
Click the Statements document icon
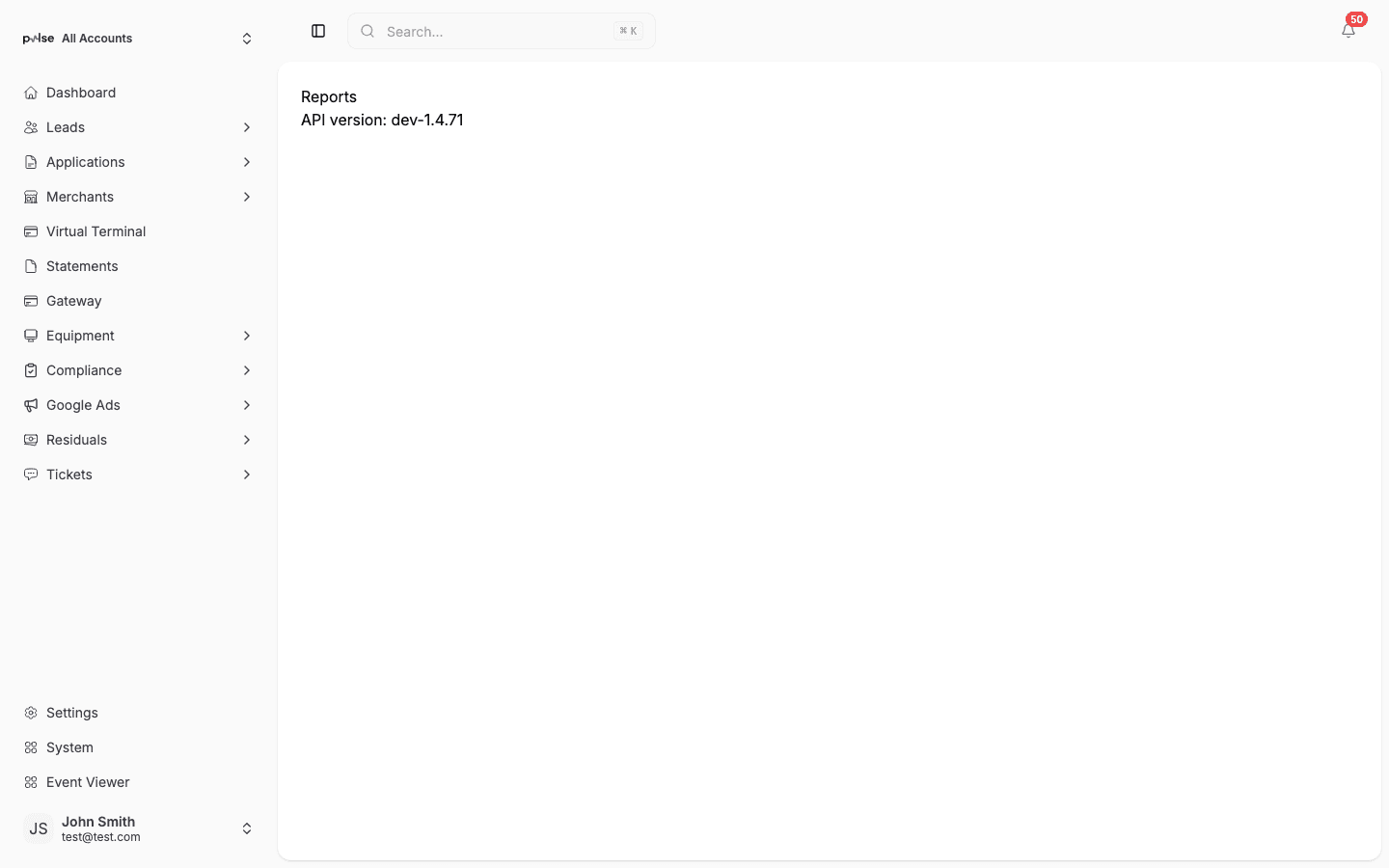(x=31, y=266)
